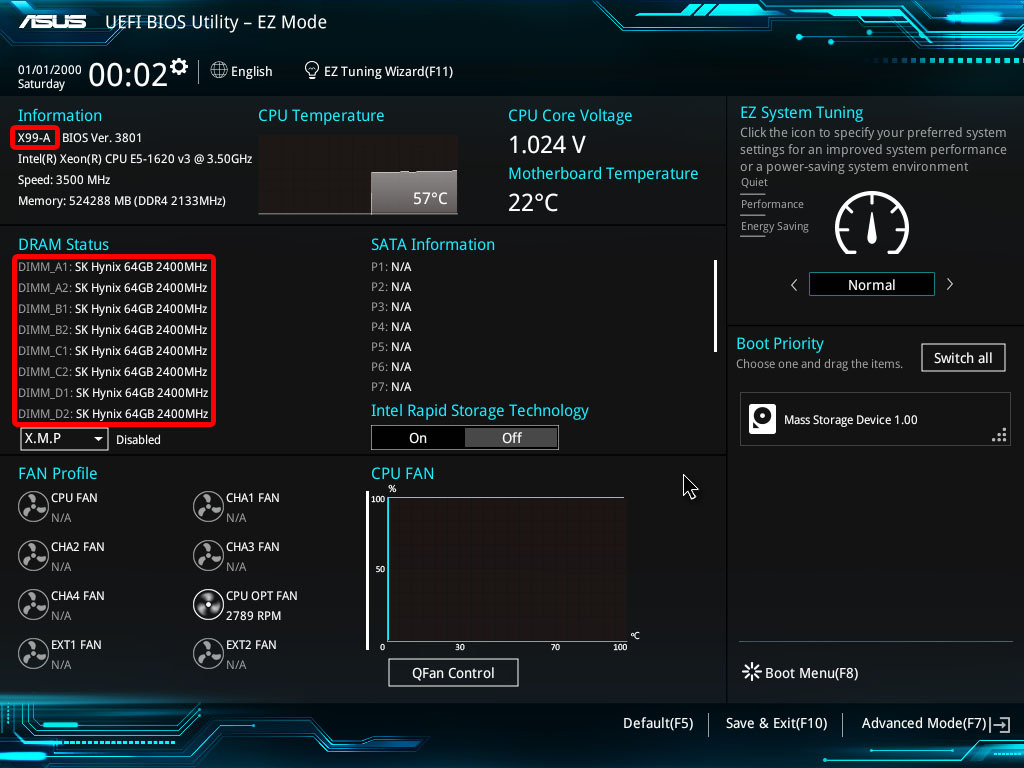
Task: Switch Intel Rapid Storage Technology to On
Action: pos(418,438)
